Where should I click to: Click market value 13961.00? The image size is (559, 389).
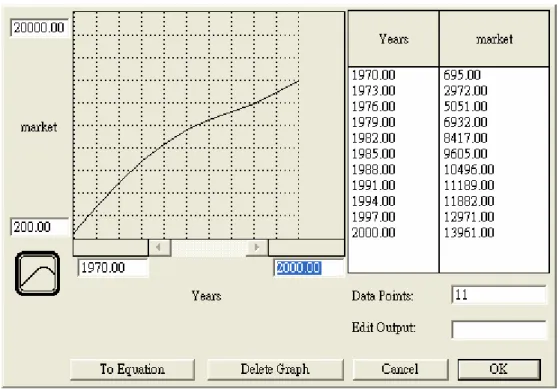click(469, 232)
